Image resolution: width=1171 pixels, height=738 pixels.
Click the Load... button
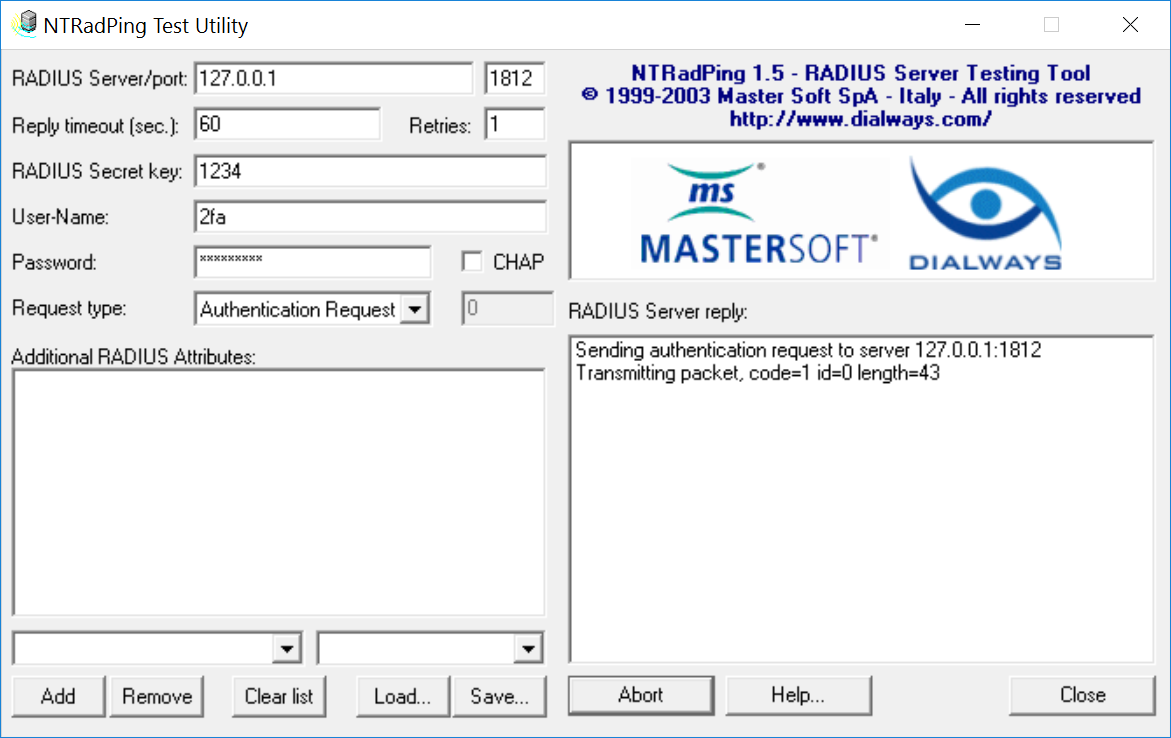pos(403,696)
